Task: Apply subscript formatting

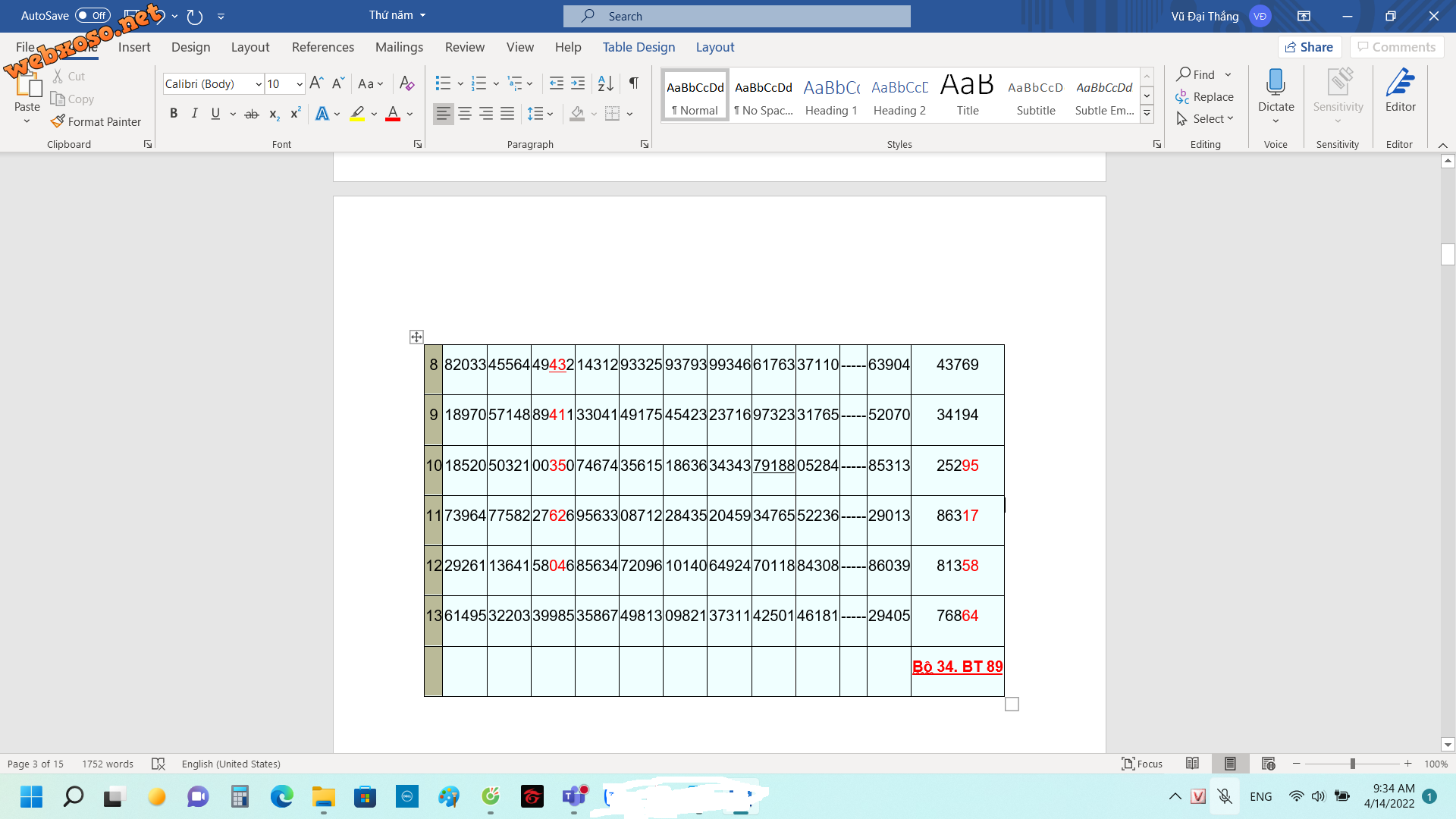Action: (x=274, y=114)
